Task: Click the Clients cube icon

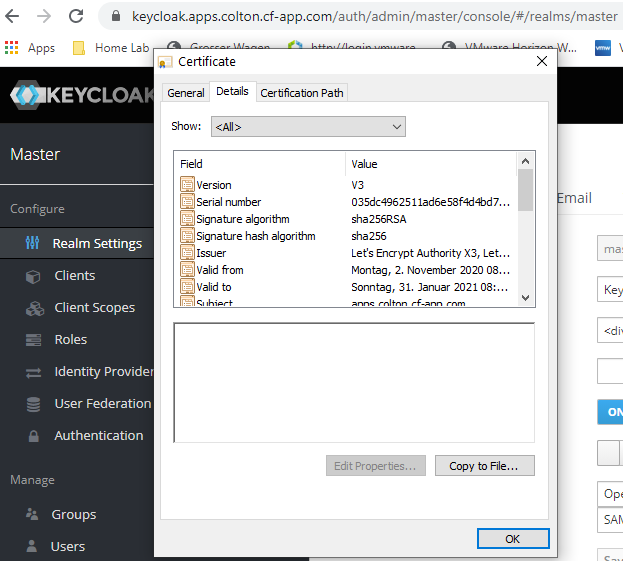Action: pos(34,276)
